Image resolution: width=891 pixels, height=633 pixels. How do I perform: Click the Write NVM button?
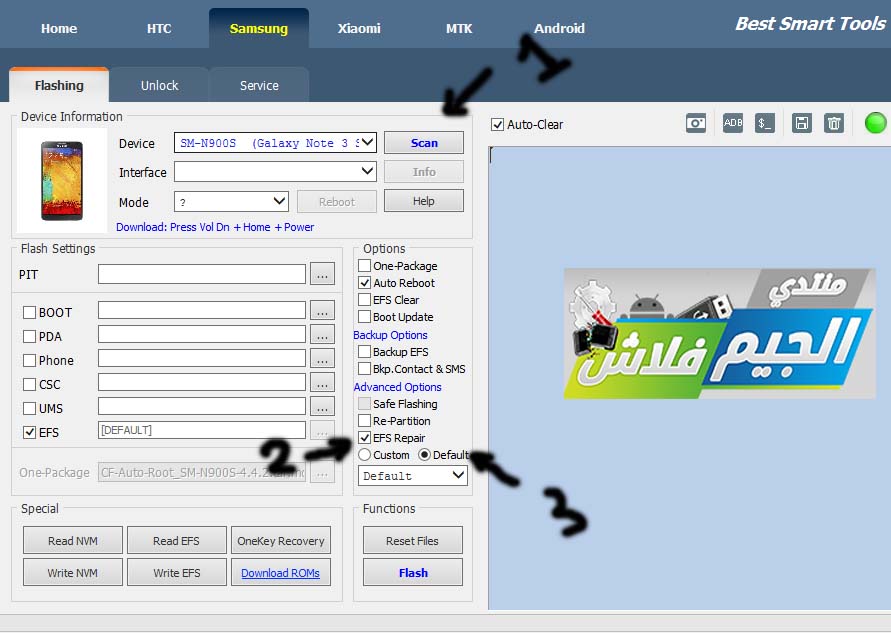pos(73,572)
